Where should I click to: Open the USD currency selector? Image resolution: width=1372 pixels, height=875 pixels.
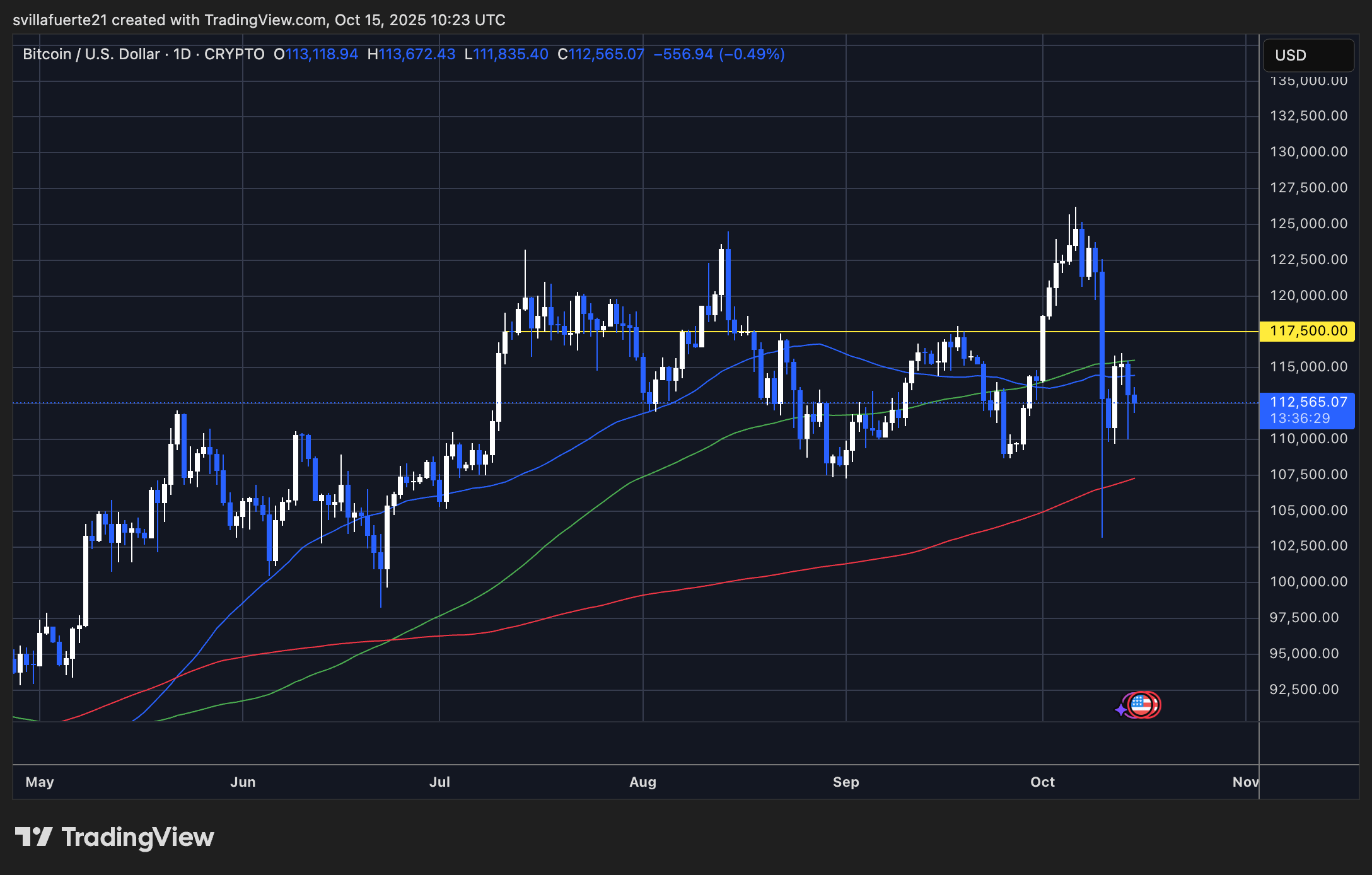tap(1308, 55)
